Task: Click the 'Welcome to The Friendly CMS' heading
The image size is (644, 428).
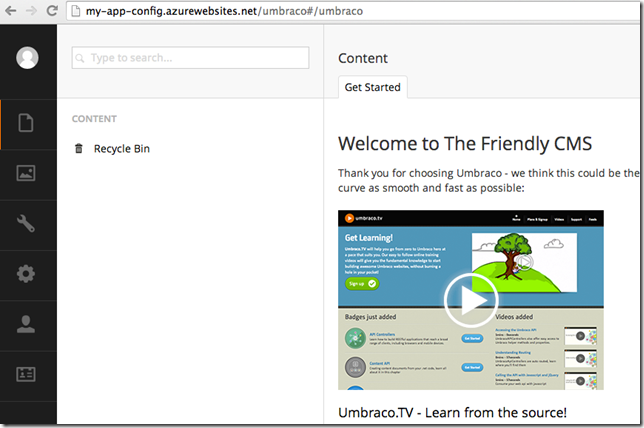Action: click(465, 144)
